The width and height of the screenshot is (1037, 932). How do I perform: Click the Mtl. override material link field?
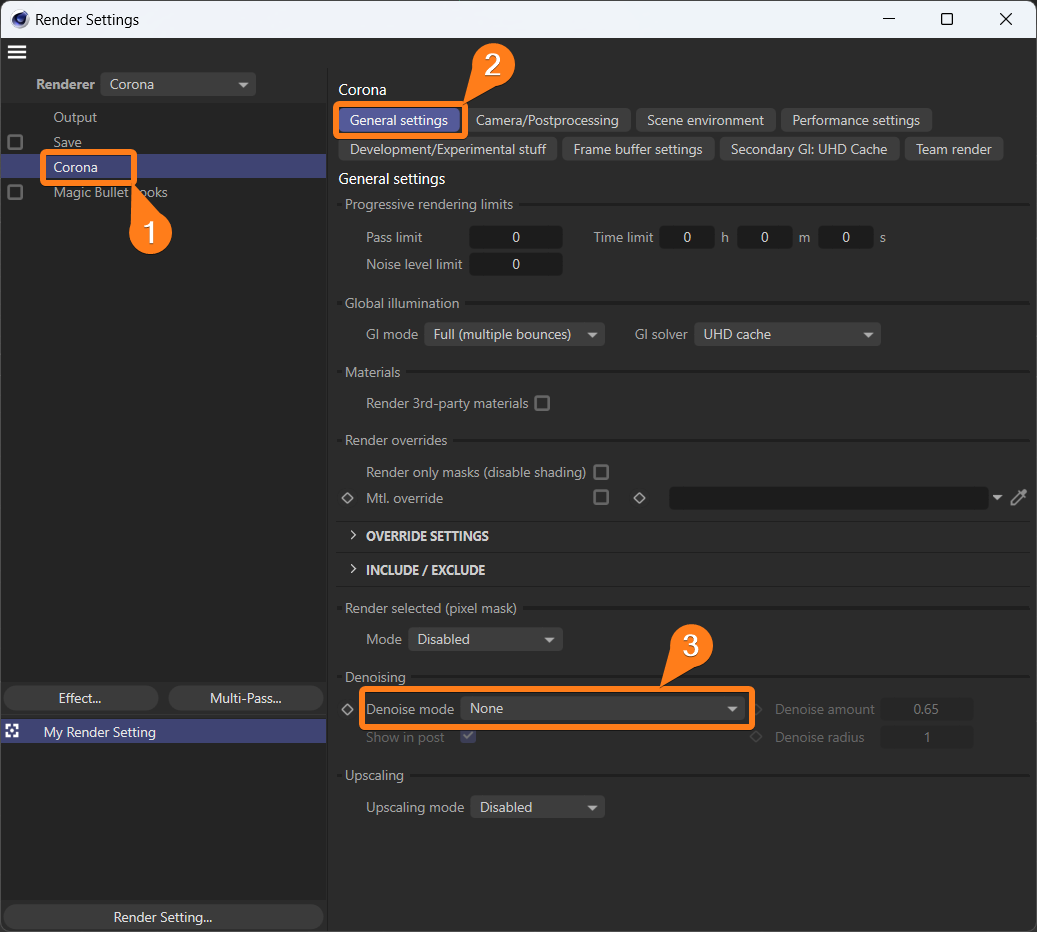[829, 498]
